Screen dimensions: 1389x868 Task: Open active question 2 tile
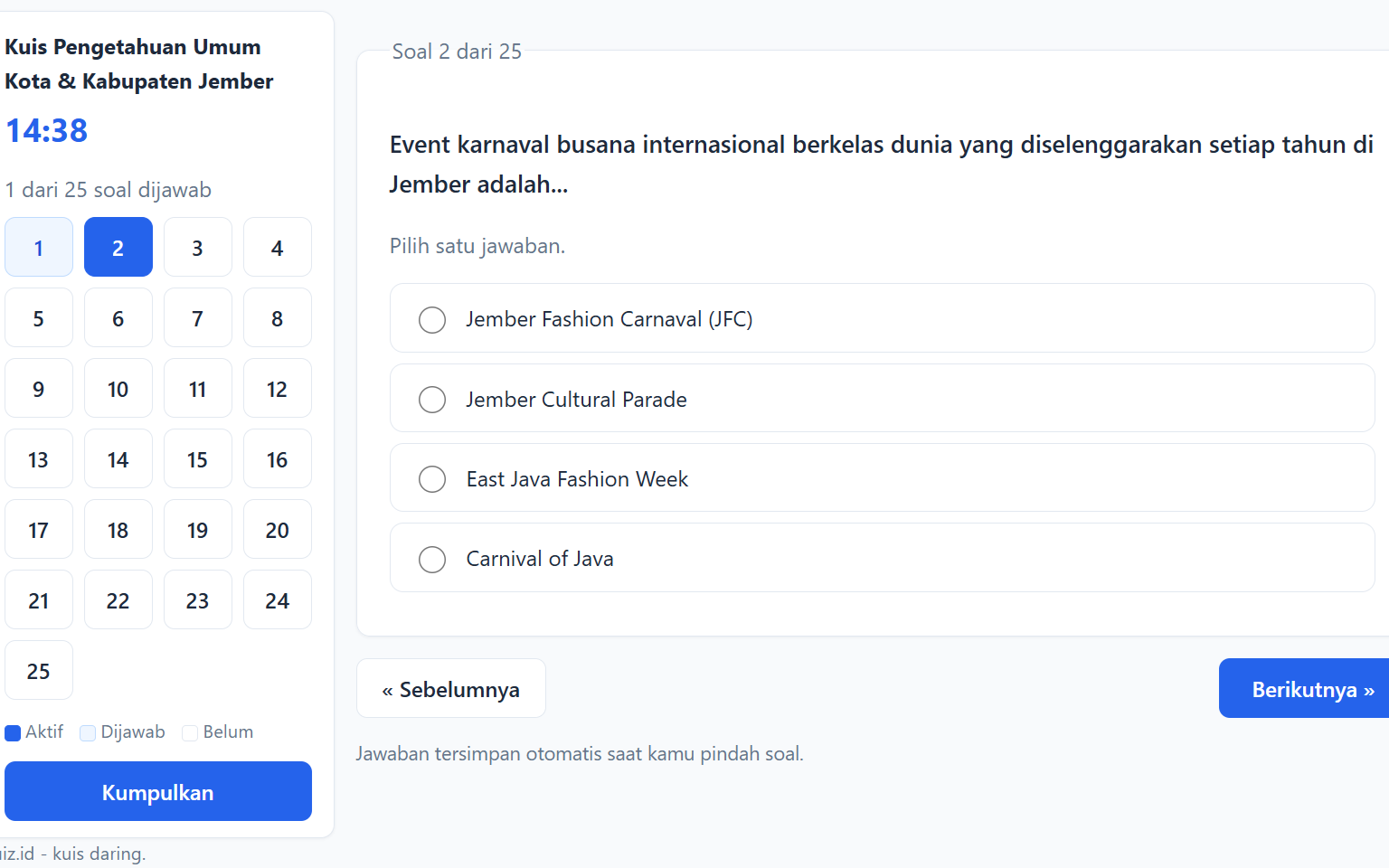point(118,247)
